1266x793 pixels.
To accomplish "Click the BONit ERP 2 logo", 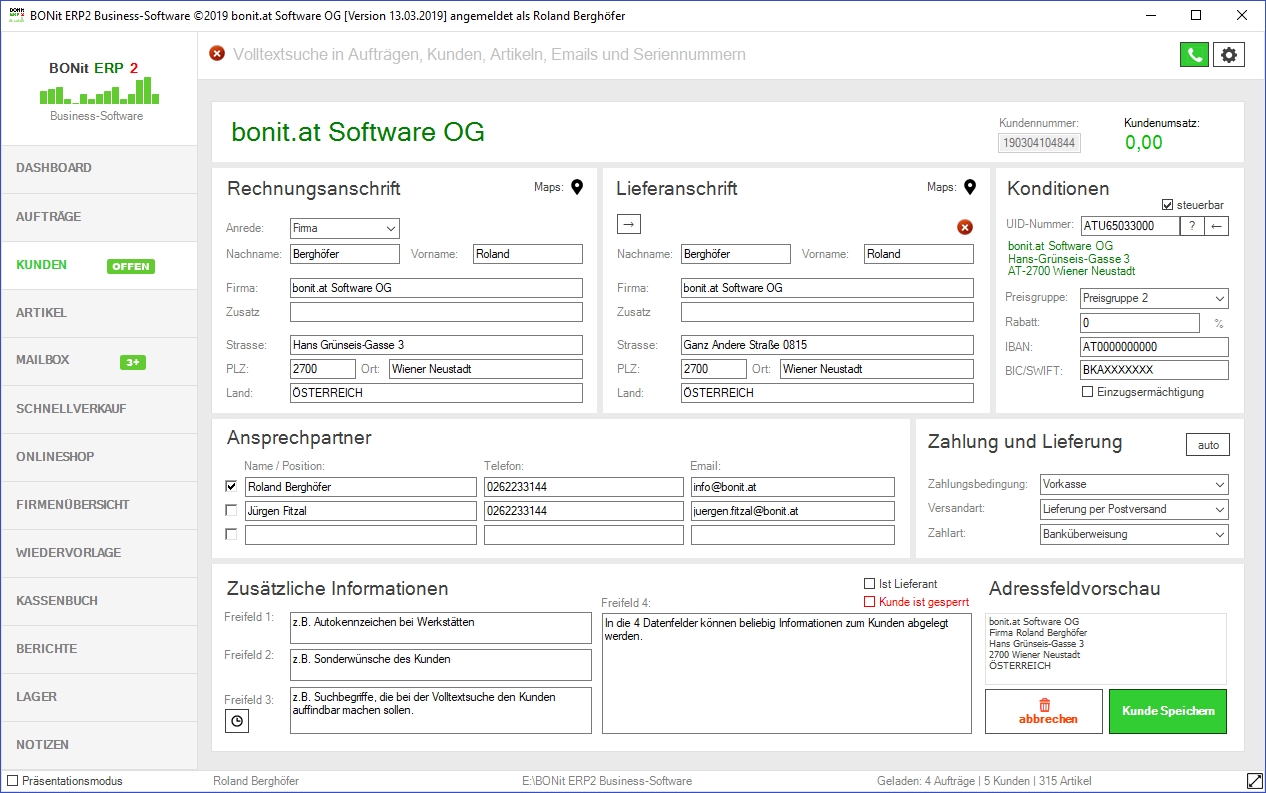I will [97, 93].
